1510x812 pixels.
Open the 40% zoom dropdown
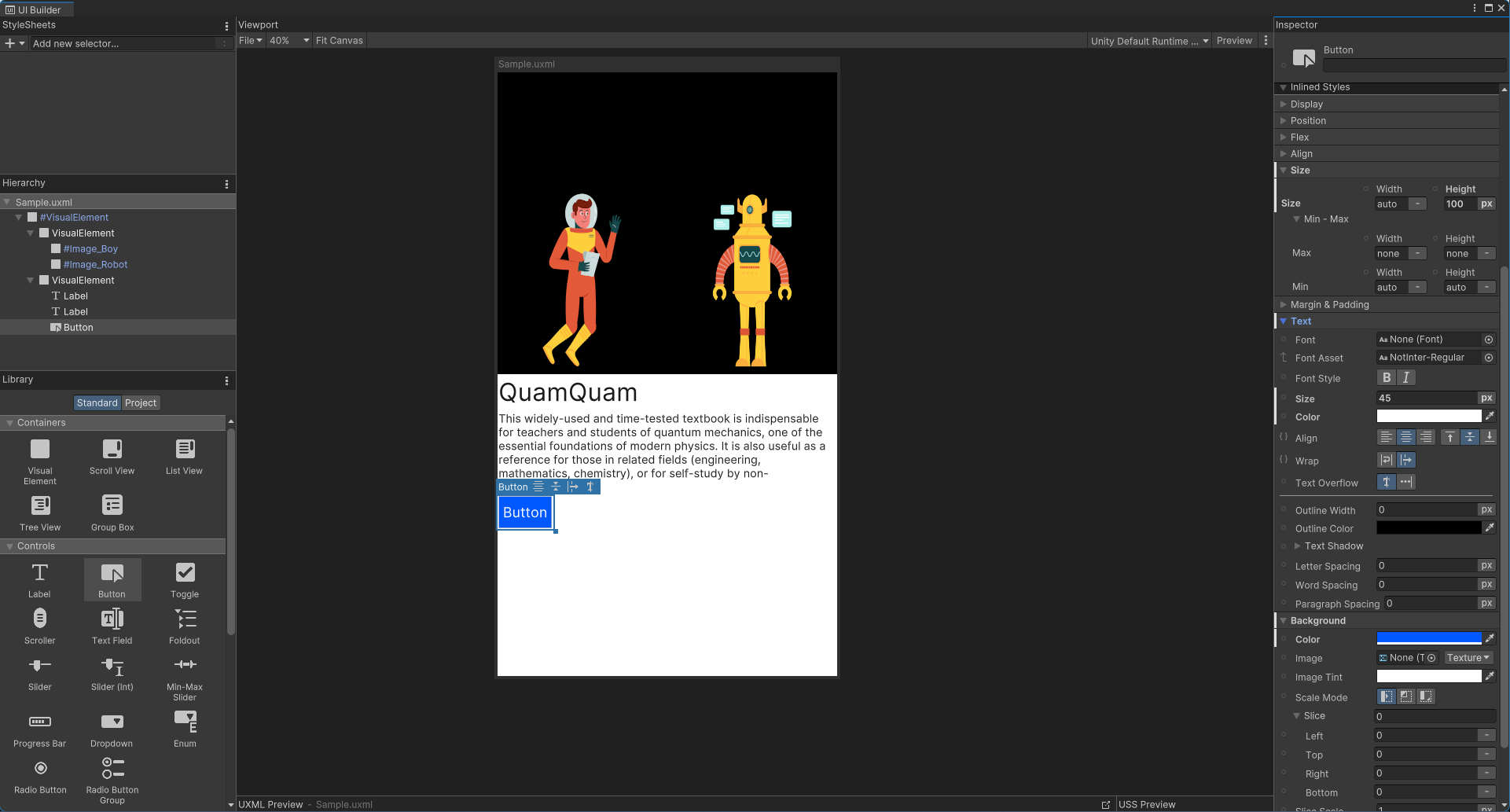tap(289, 41)
